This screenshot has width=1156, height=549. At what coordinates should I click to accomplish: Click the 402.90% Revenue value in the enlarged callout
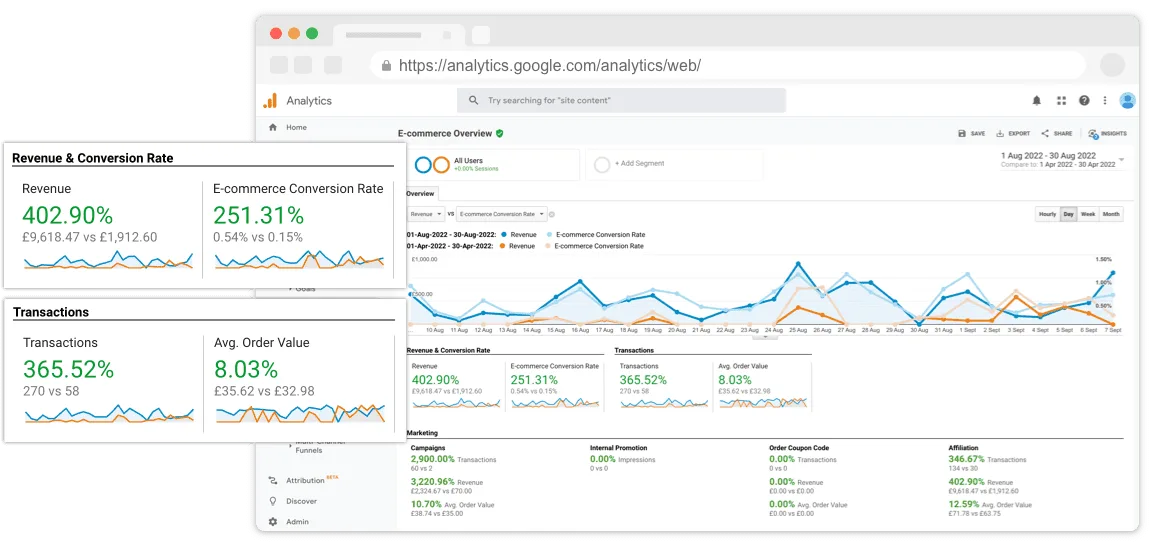pos(67,215)
